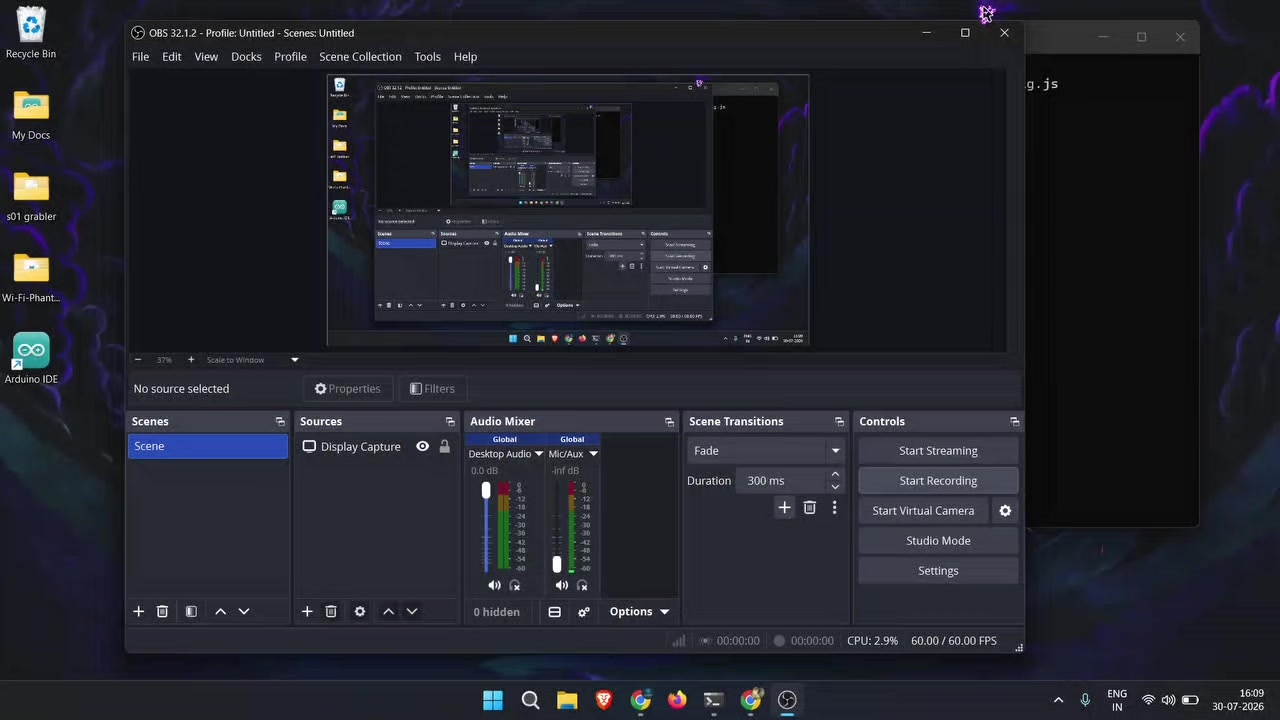Screen dimensions: 1280x720
Task: Open source properties gear in the Sources dock
Action: tap(360, 612)
